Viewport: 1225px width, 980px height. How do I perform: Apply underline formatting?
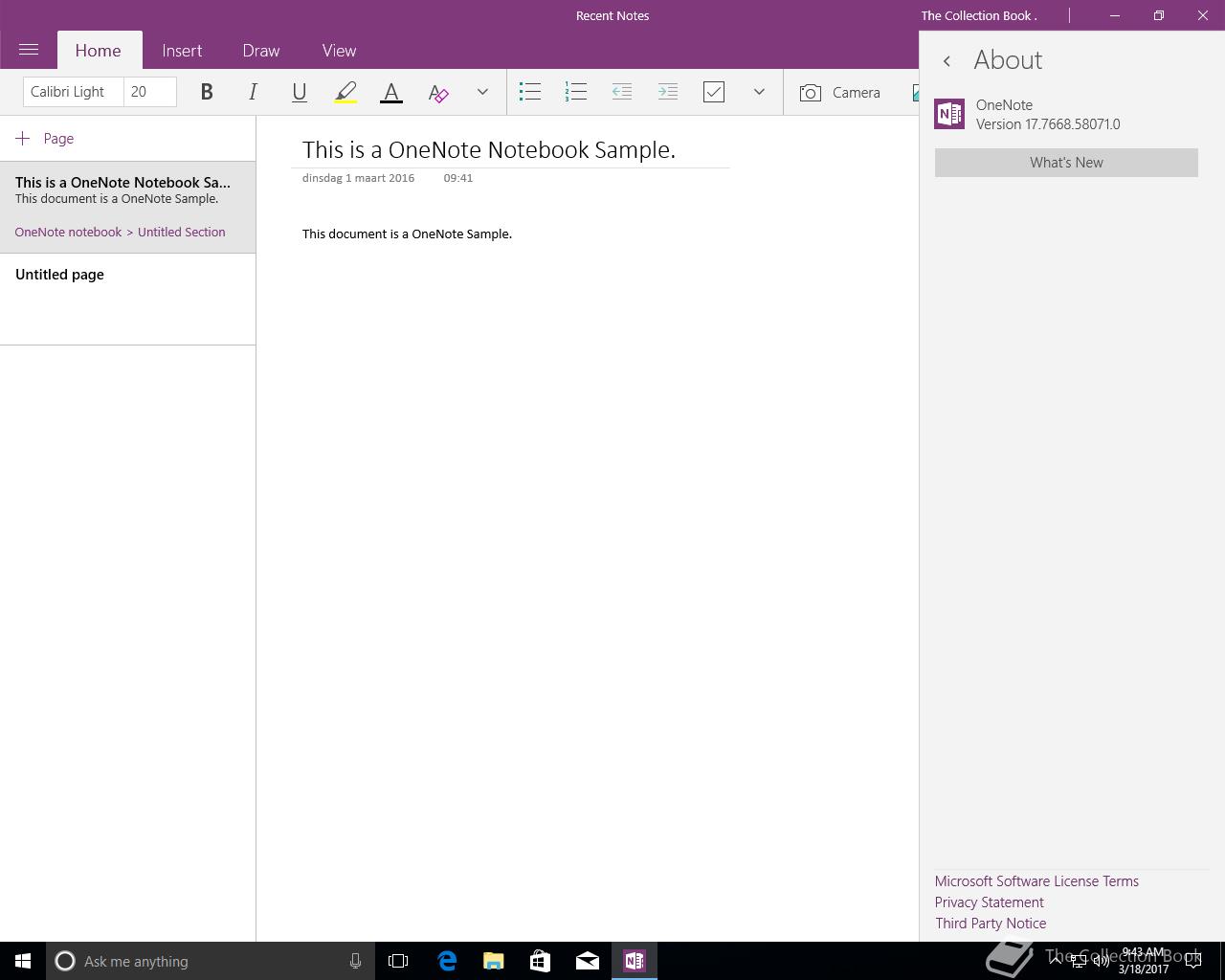point(299,92)
